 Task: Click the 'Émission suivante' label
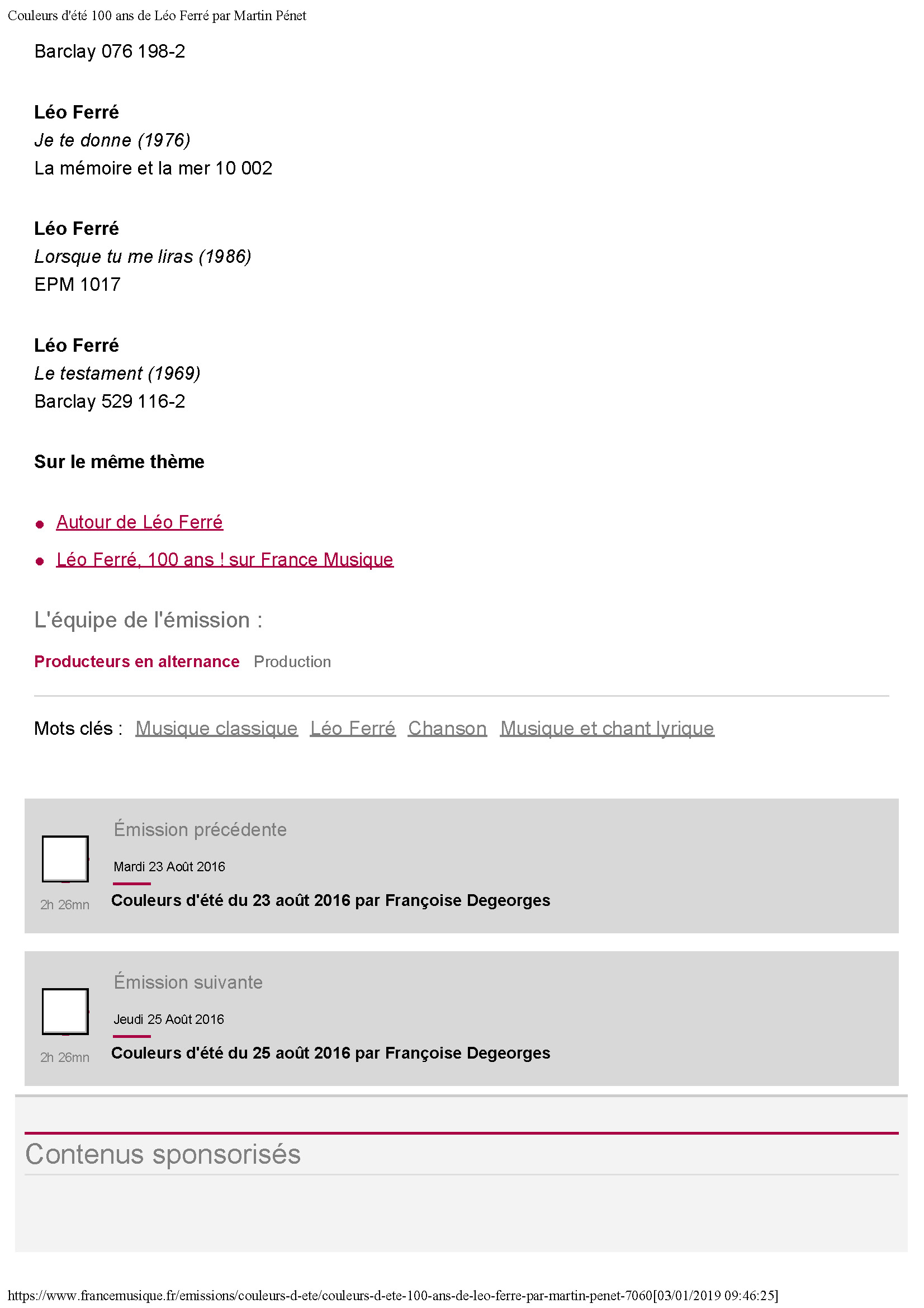point(188,982)
